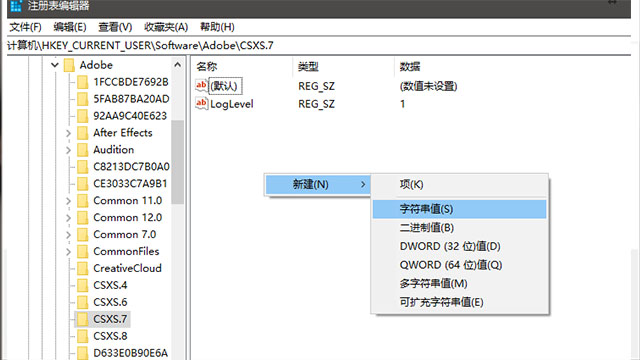Click the CreativeCloud folder icon
The image size is (640, 360).
click(x=82, y=268)
